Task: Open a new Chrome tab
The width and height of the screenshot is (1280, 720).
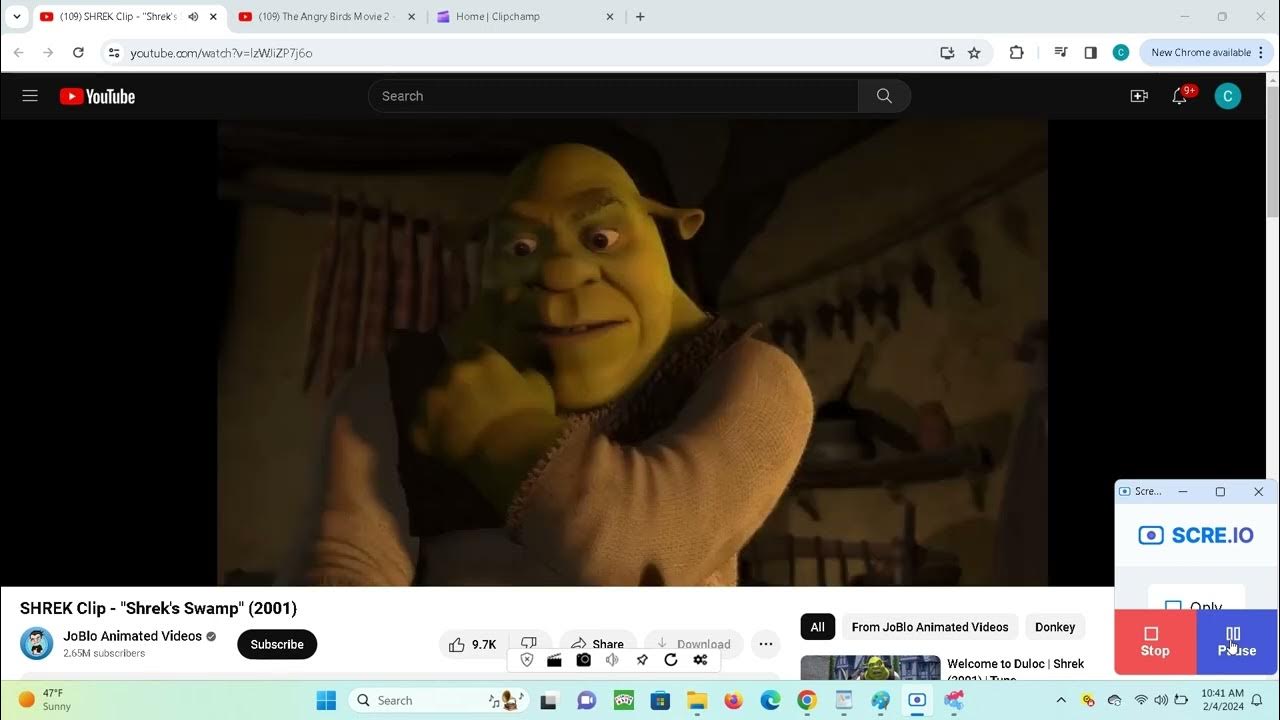Action: (640, 17)
